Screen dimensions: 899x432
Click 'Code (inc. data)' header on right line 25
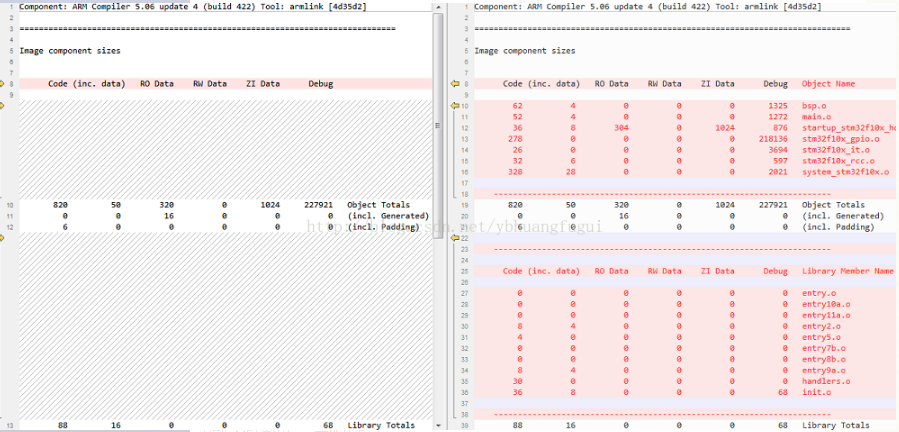coord(541,271)
